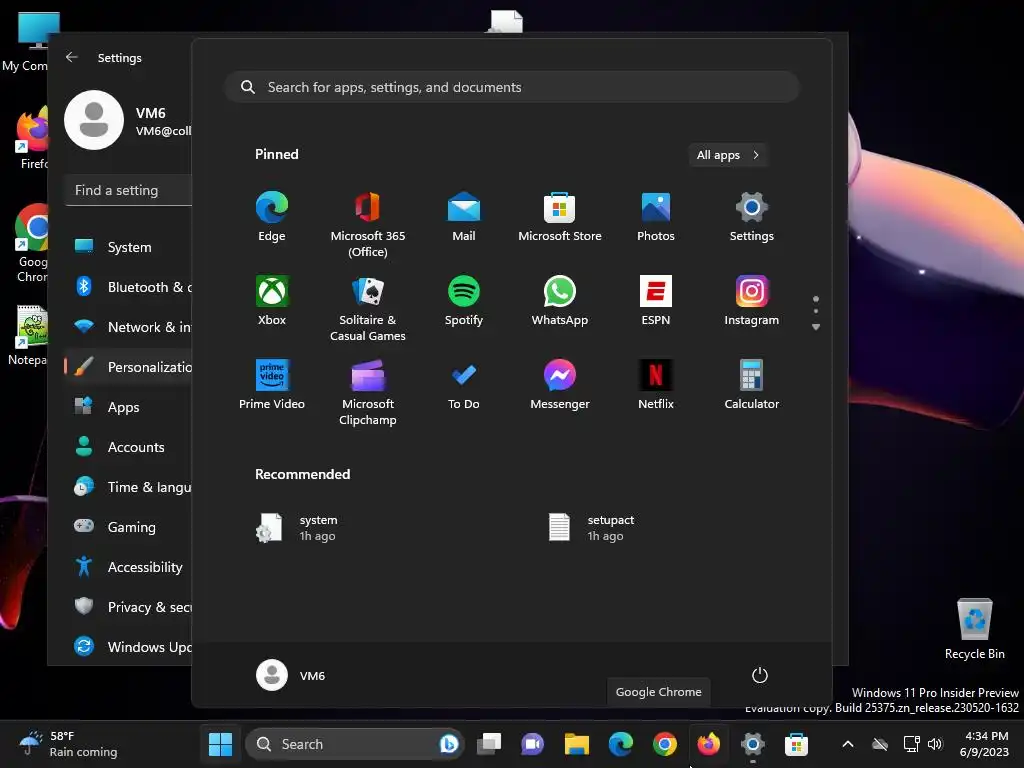The width and height of the screenshot is (1024, 768).
Task: Open Settings from the pinned apps
Action: 752,216
